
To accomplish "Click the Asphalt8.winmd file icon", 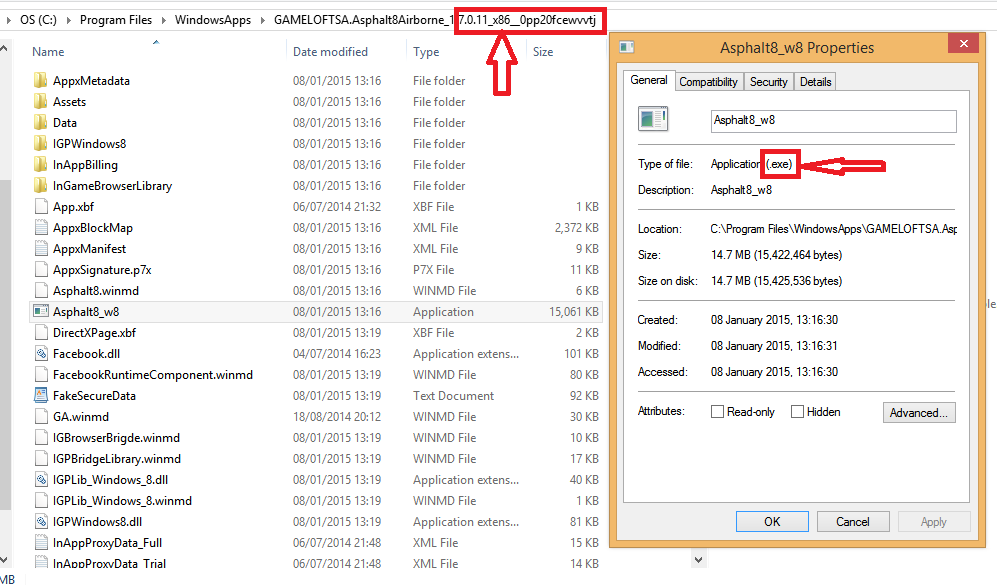I will [41, 290].
